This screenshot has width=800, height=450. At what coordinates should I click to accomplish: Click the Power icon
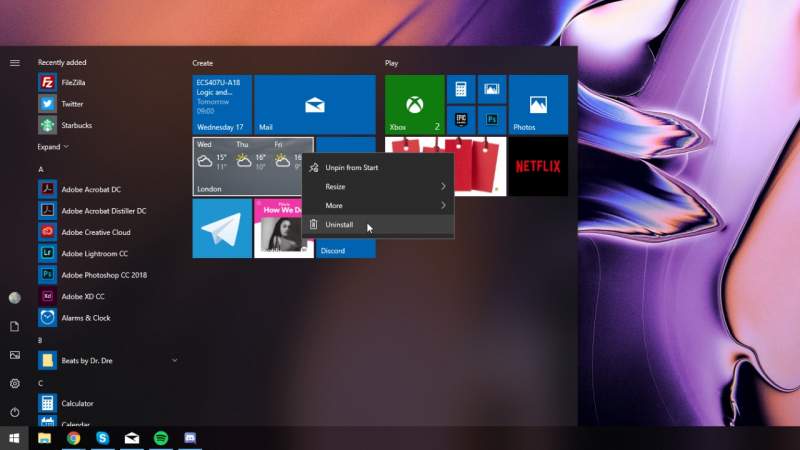coord(15,412)
